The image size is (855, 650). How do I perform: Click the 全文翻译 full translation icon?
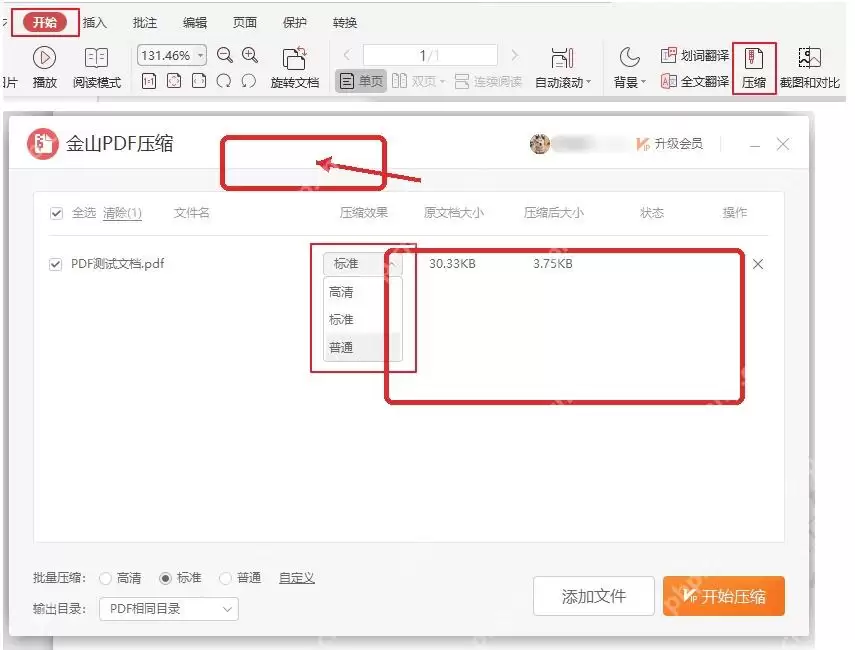coord(669,81)
